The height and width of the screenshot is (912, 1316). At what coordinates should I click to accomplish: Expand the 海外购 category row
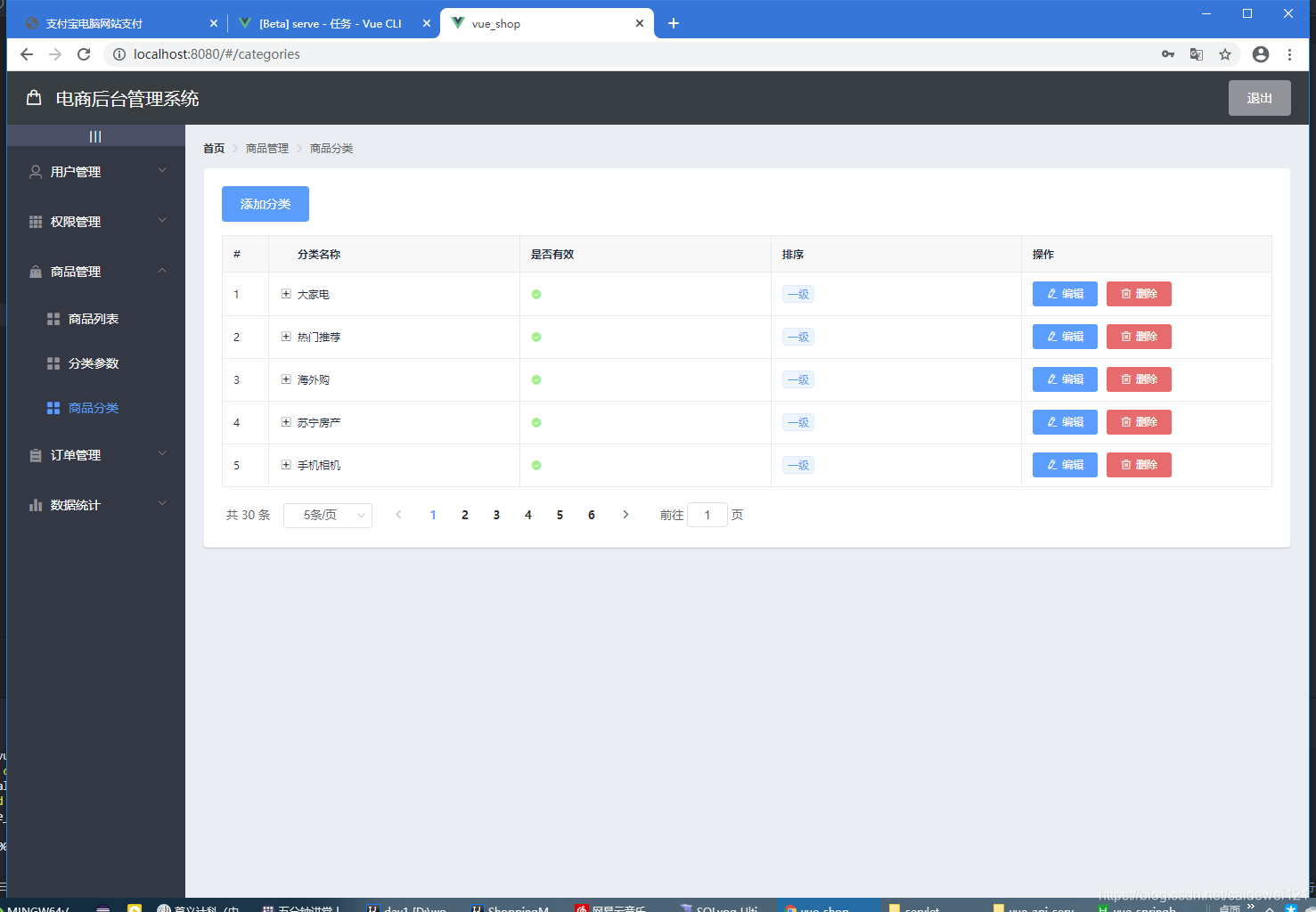[x=286, y=379]
